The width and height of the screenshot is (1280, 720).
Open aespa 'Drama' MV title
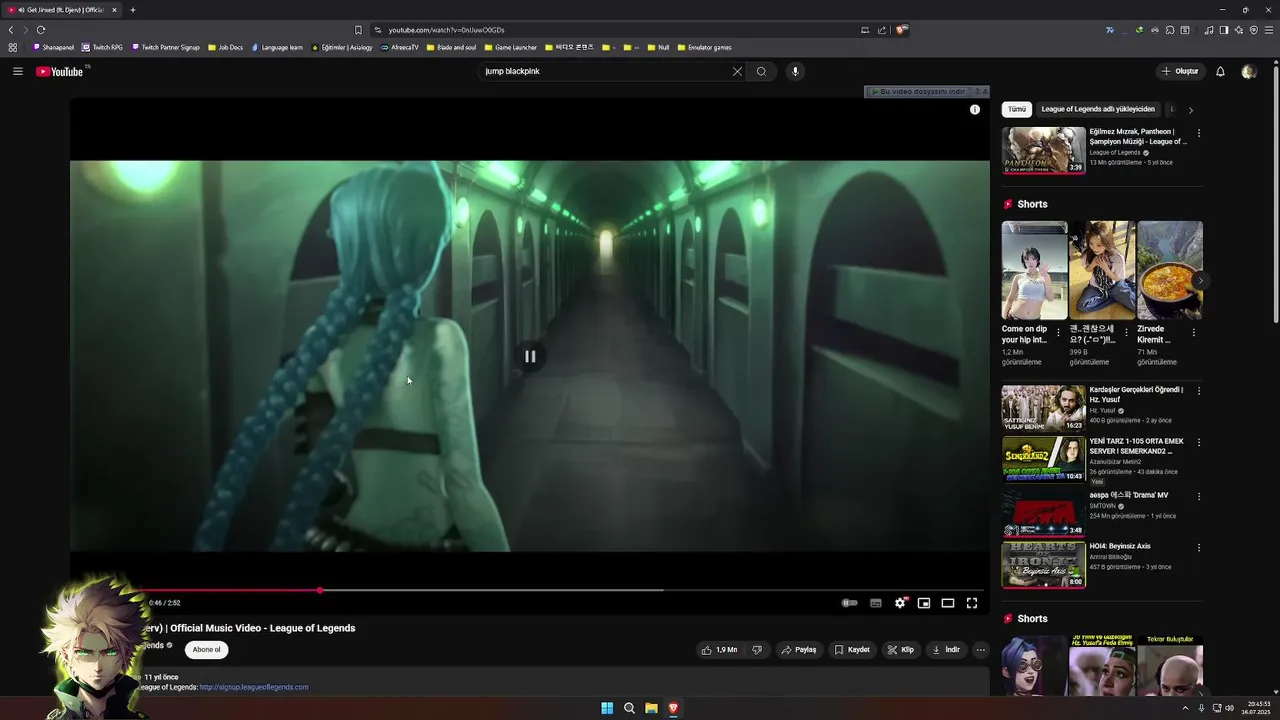coord(1128,495)
